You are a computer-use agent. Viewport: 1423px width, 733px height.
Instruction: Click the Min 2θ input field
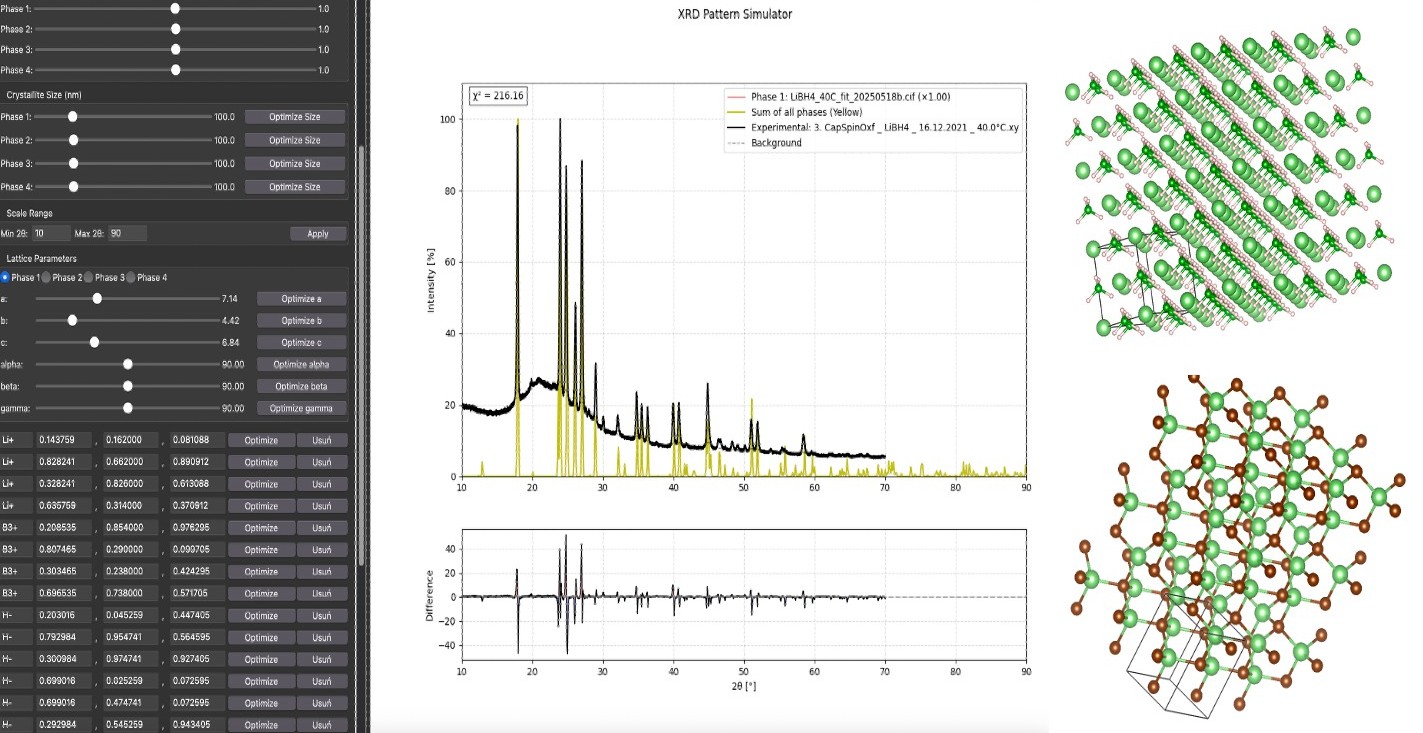[51, 234]
